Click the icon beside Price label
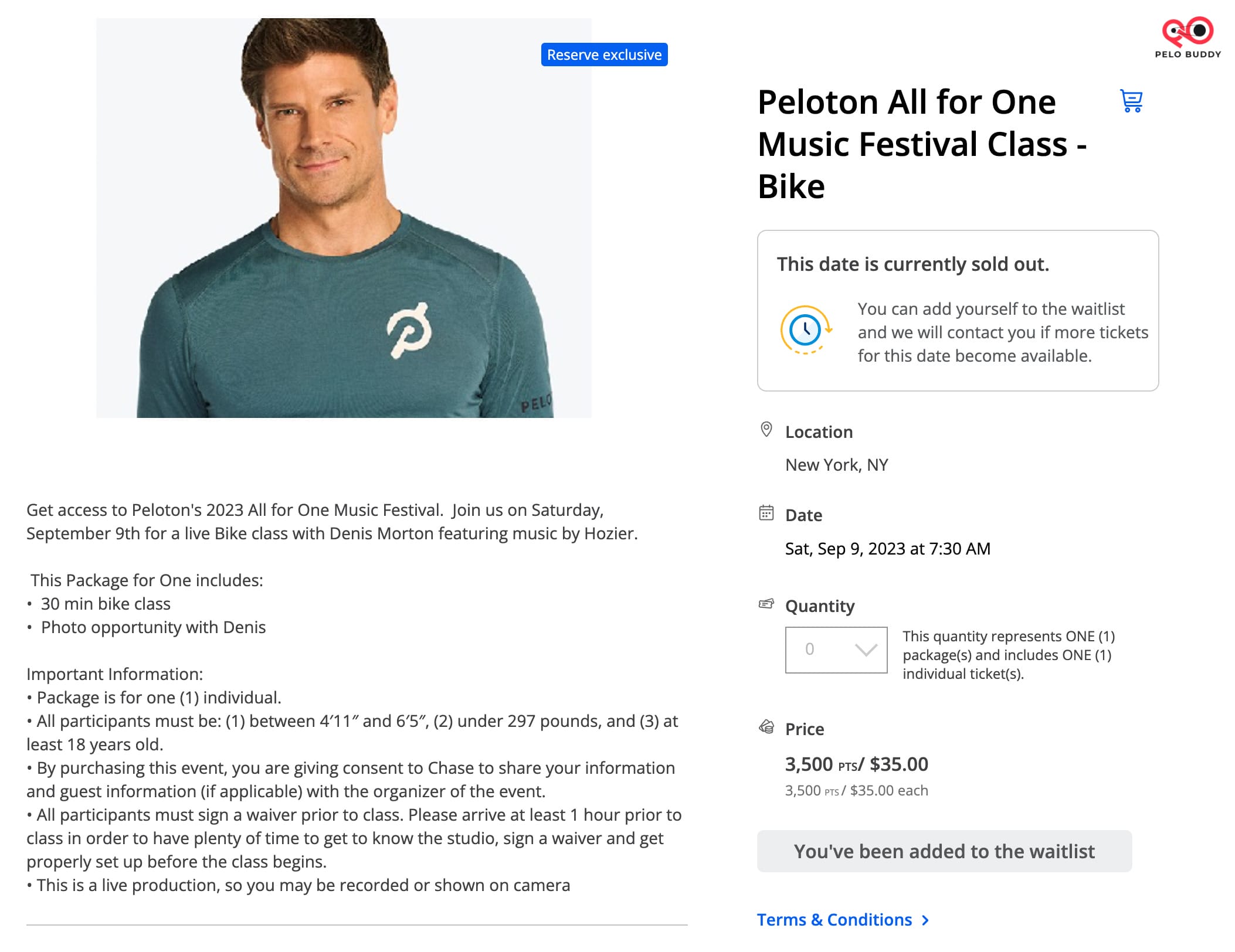Viewport: 1235px width, 952px height. pyautogui.click(x=766, y=727)
